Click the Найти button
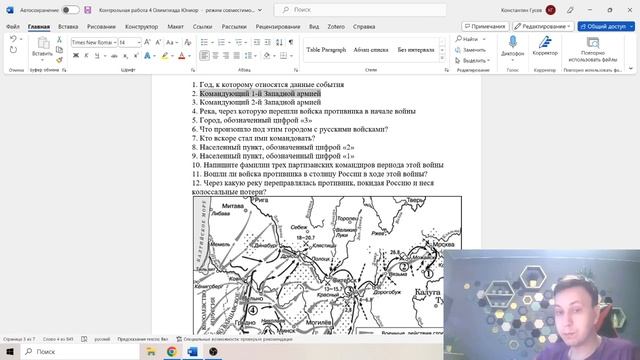640x360 pixels. (467, 39)
